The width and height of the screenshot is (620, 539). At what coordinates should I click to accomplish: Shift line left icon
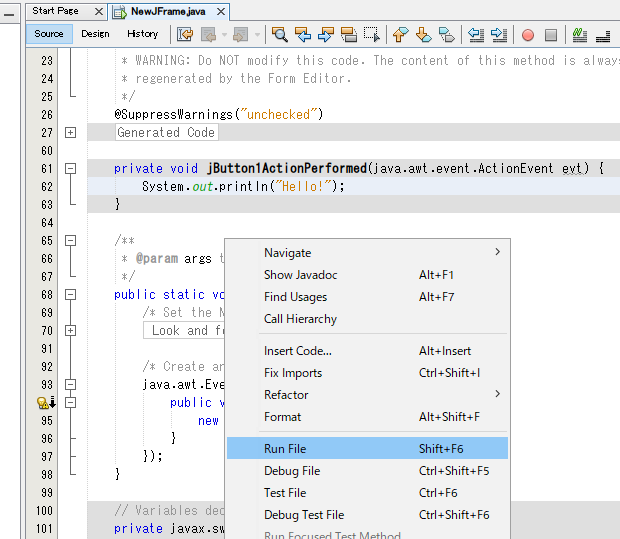[x=476, y=35]
